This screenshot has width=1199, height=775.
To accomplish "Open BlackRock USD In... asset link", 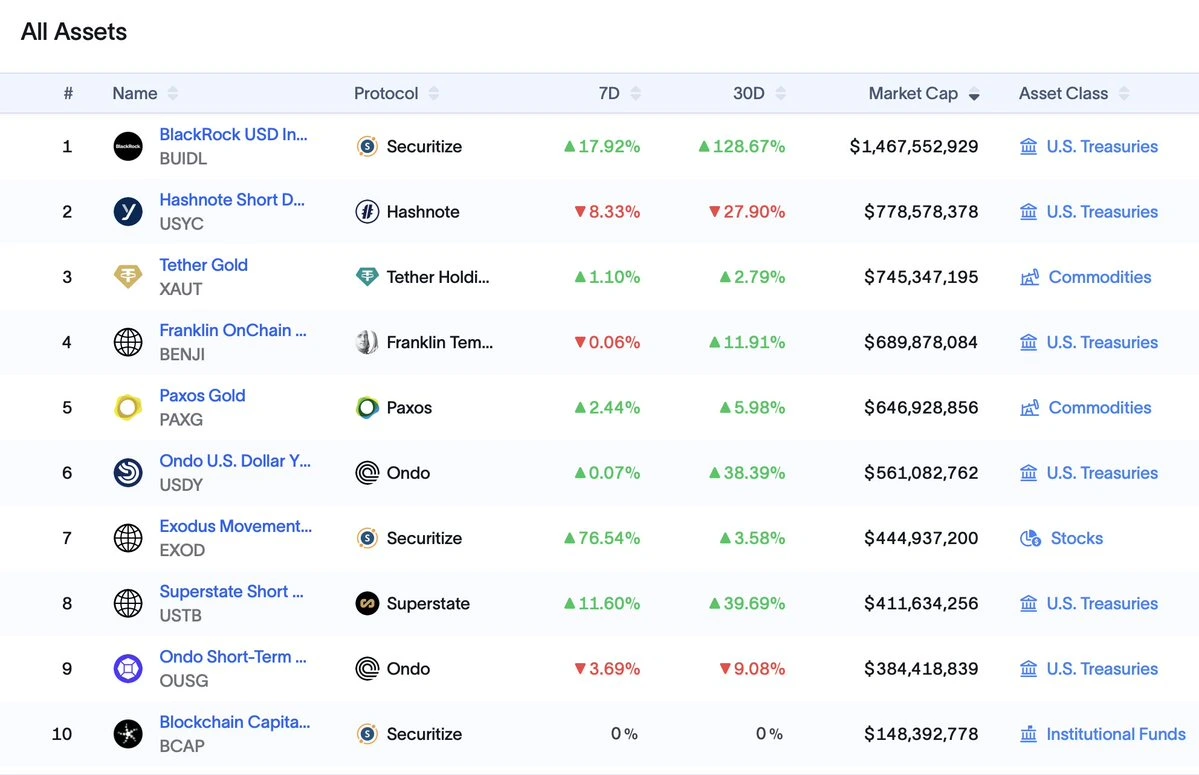I will tap(233, 134).
